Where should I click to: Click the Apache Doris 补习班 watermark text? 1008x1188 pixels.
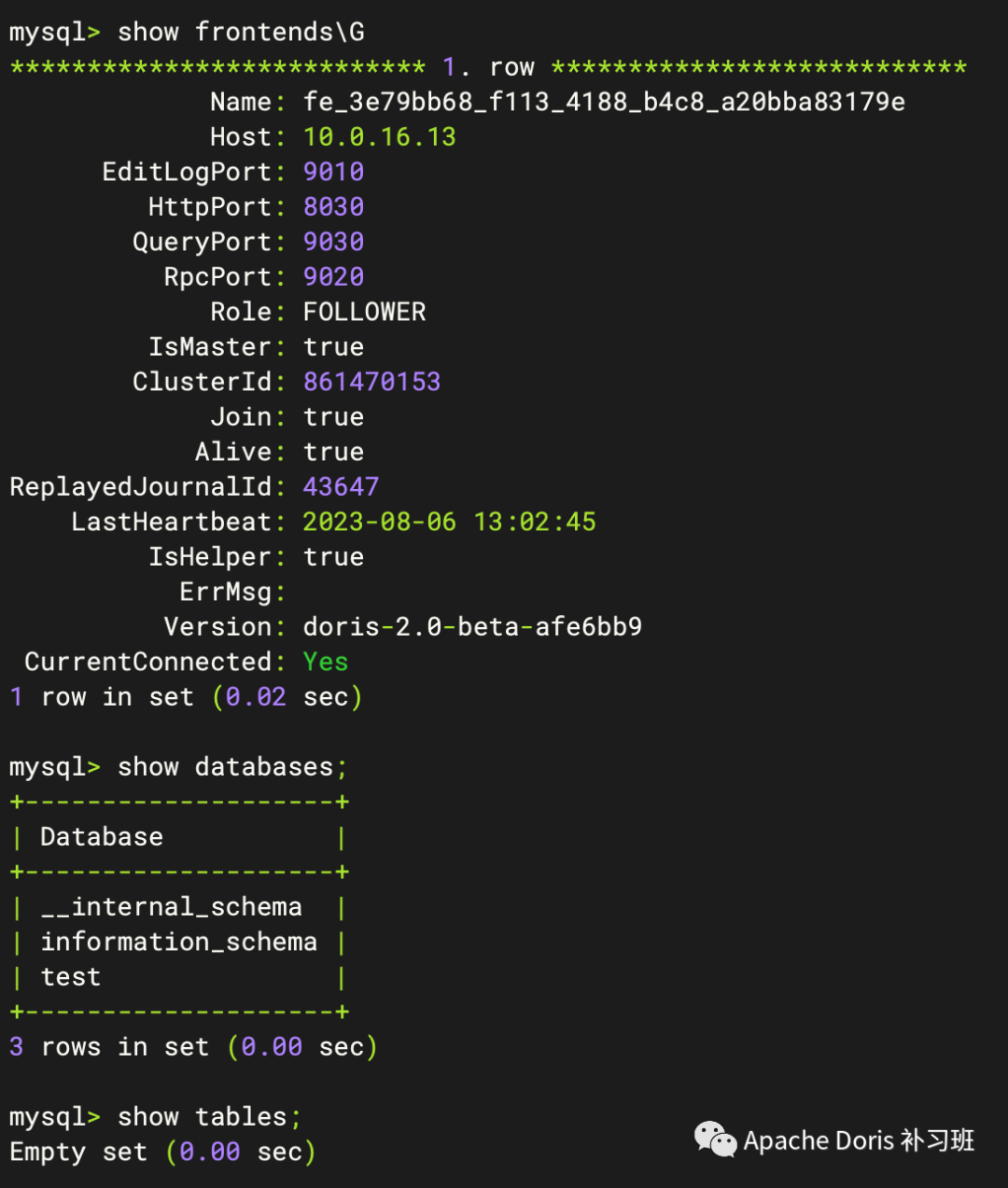coord(859,1140)
